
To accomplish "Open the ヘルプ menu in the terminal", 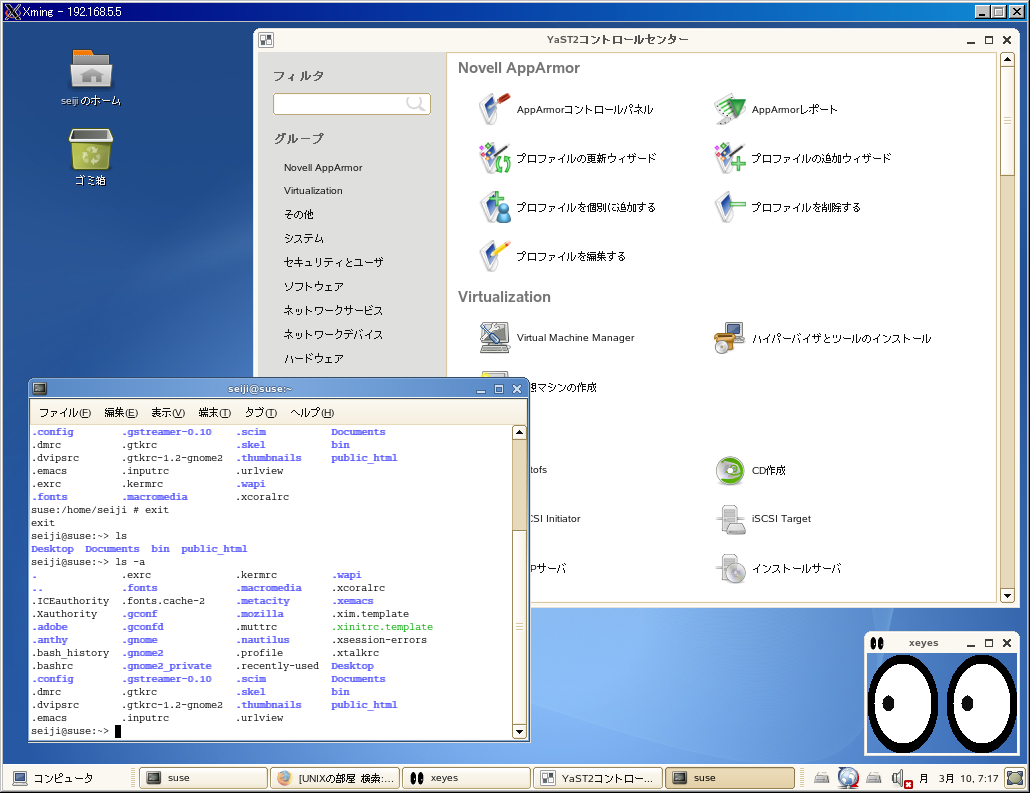I will pyautogui.click(x=312, y=413).
